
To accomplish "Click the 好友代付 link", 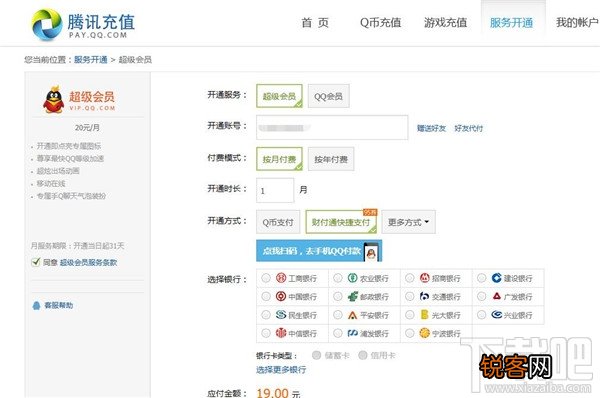I will [469, 128].
